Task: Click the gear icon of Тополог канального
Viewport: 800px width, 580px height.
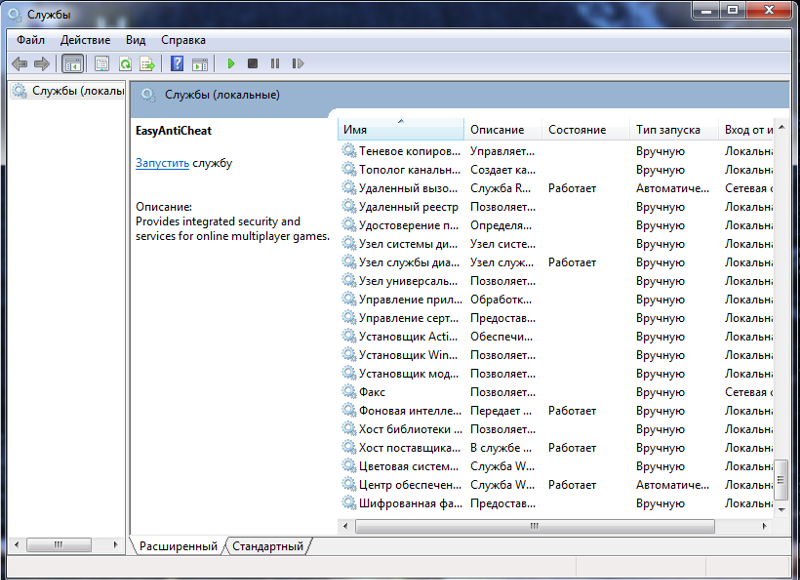Action: coord(349,169)
